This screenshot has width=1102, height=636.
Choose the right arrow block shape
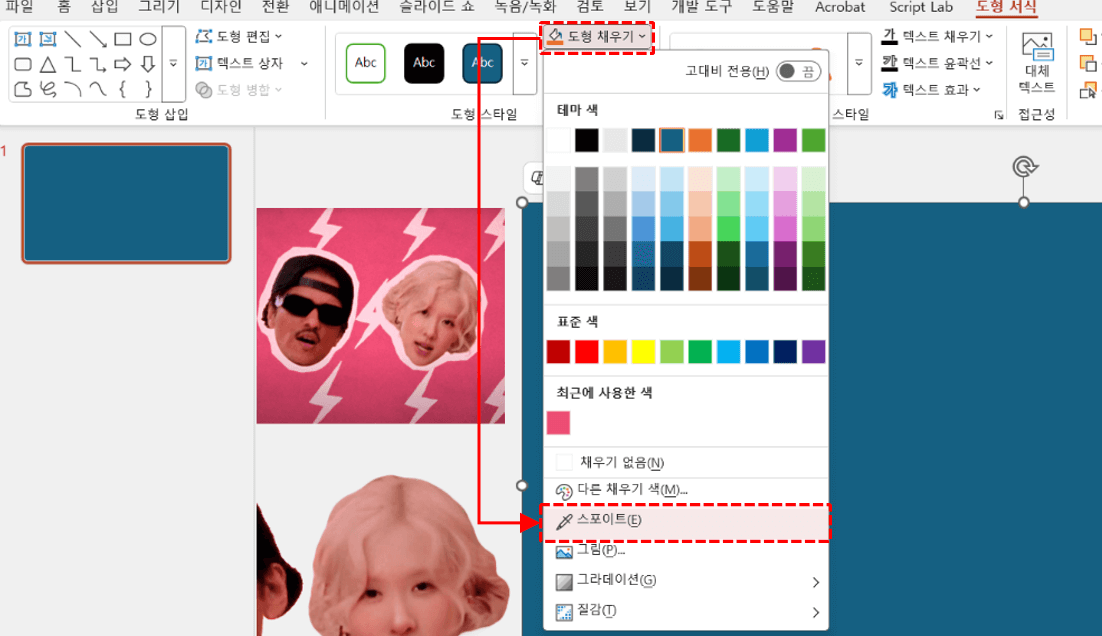pyautogui.click(x=122, y=65)
